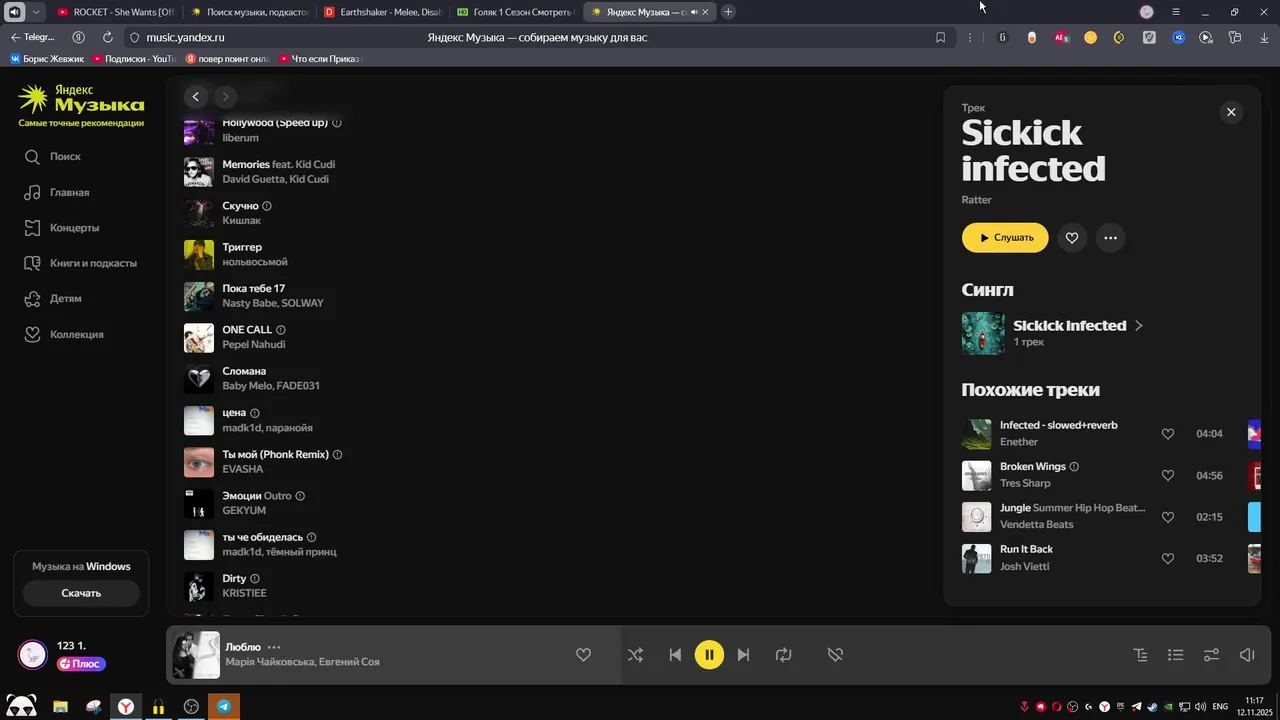Play Infected - slowed+reverb by Enether
Screen dimensions: 1280x720
(976, 434)
